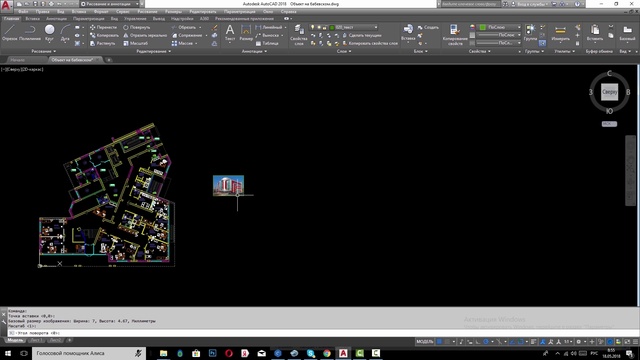Click the Отразить зеркально mirror tool
Viewport: 640px width, 360px height.
[145, 36]
